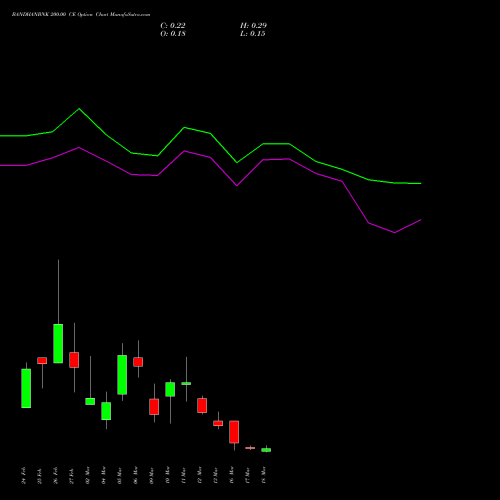
Task: Click the '09 Mar' date axis label
Action: [152, 475]
